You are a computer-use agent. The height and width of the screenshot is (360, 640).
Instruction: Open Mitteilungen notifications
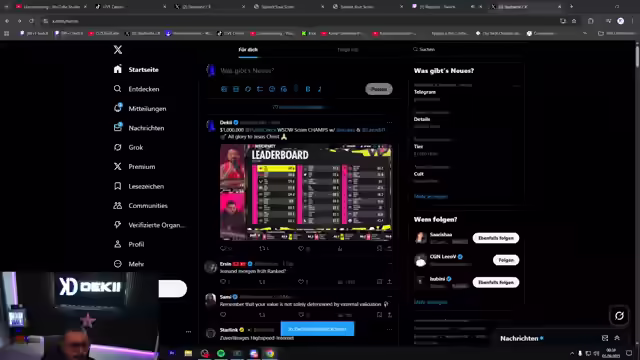[140, 109]
